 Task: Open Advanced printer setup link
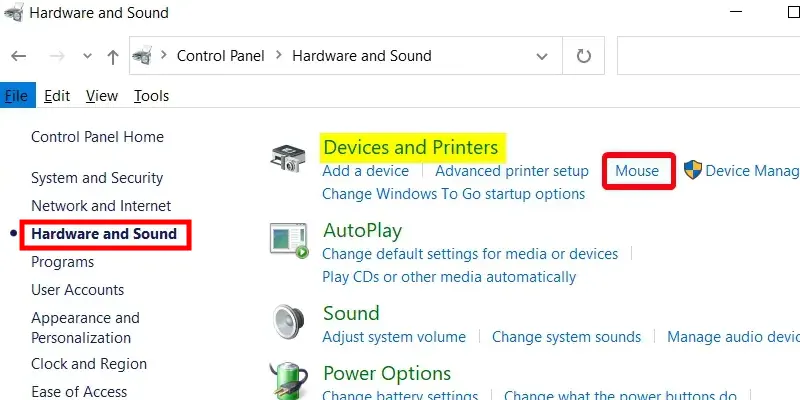511,171
